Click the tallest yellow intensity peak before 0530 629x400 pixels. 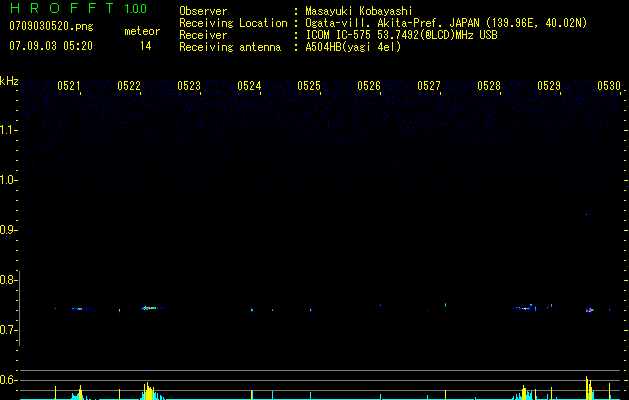[586, 388]
